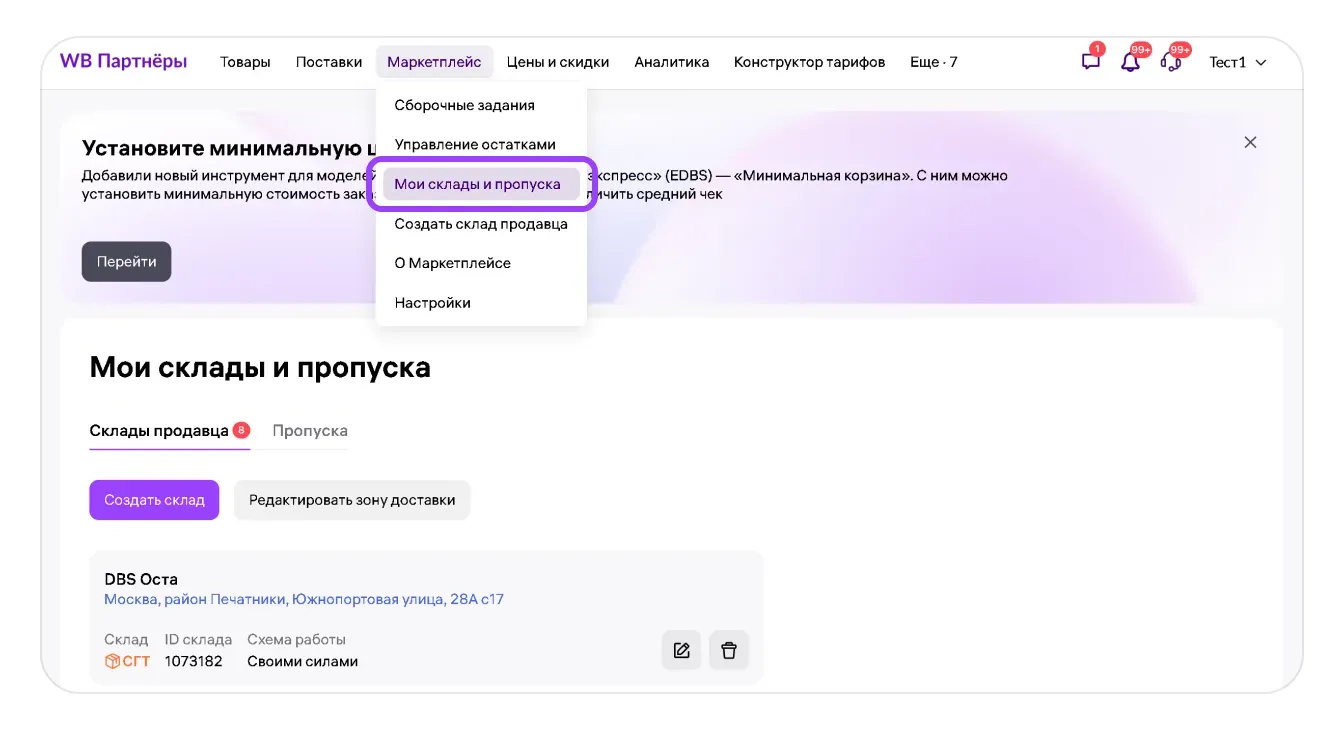
Task: Switch to the Пропуска tab
Action: point(310,431)
